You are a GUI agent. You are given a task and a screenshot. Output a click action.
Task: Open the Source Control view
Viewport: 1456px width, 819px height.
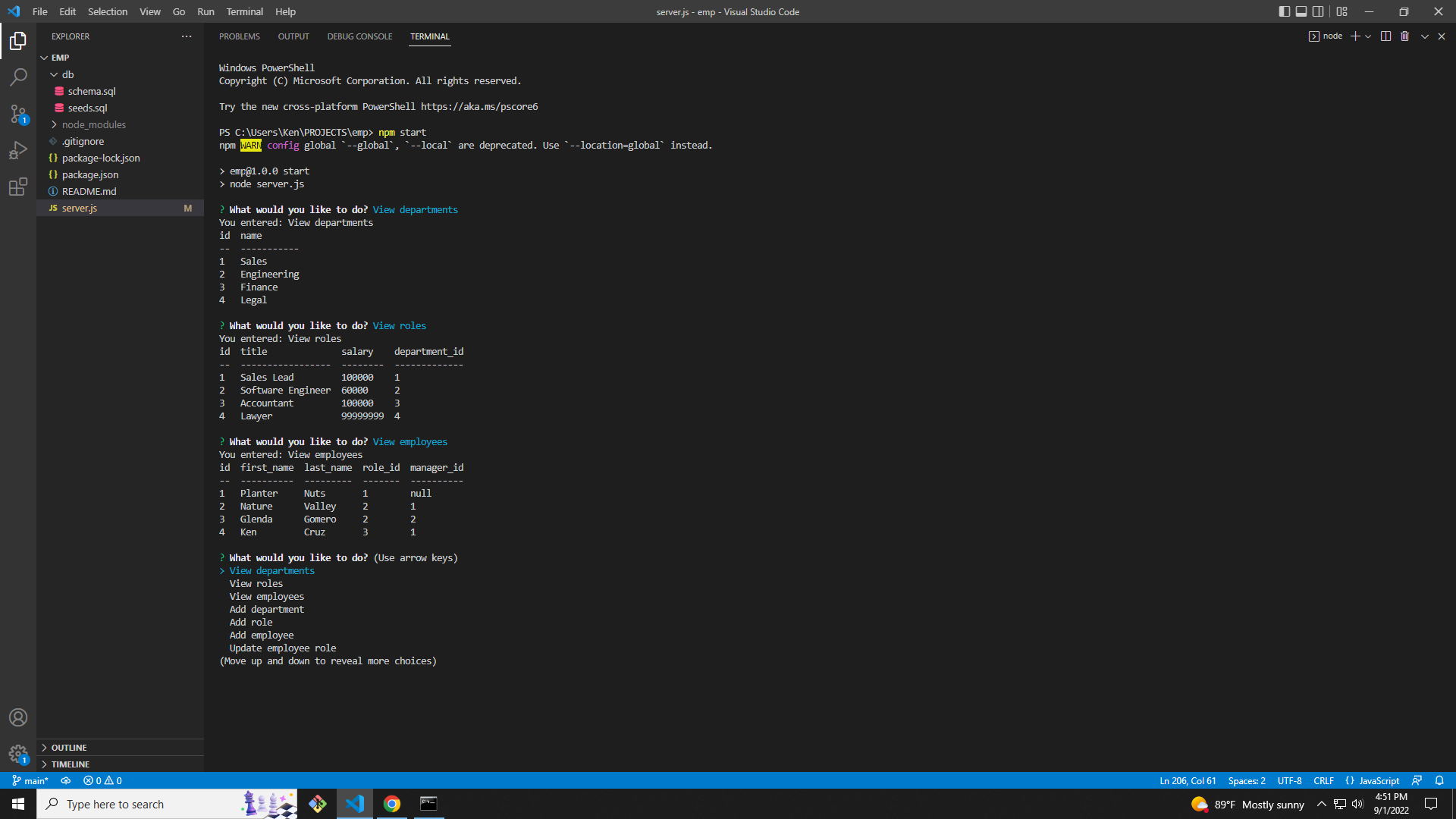pyautogui.click(x=18, y=113)
